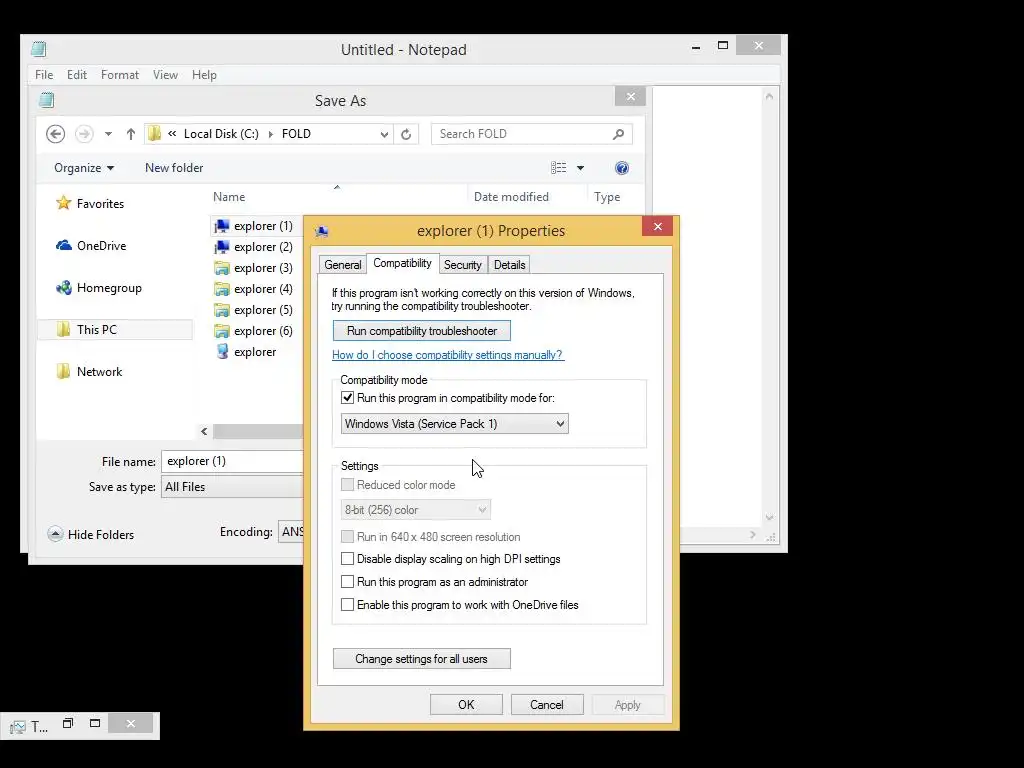Click the change view icon in Save As toolbar
Screen dimensions: 1024x768
[558, 168]
